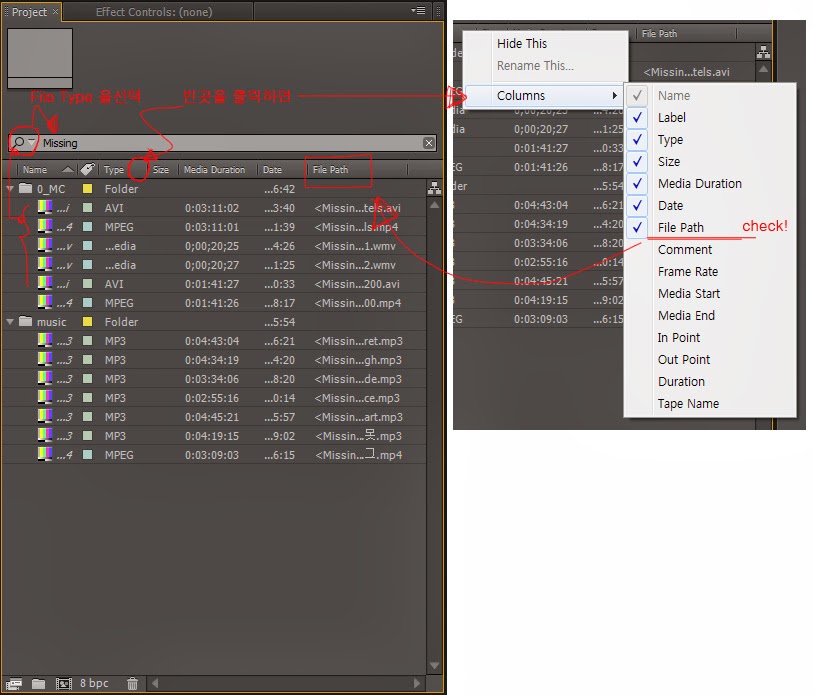Screen dimensions: 815x695
Task: Open the search options dropdown arrow
Action: coord(31,142)
